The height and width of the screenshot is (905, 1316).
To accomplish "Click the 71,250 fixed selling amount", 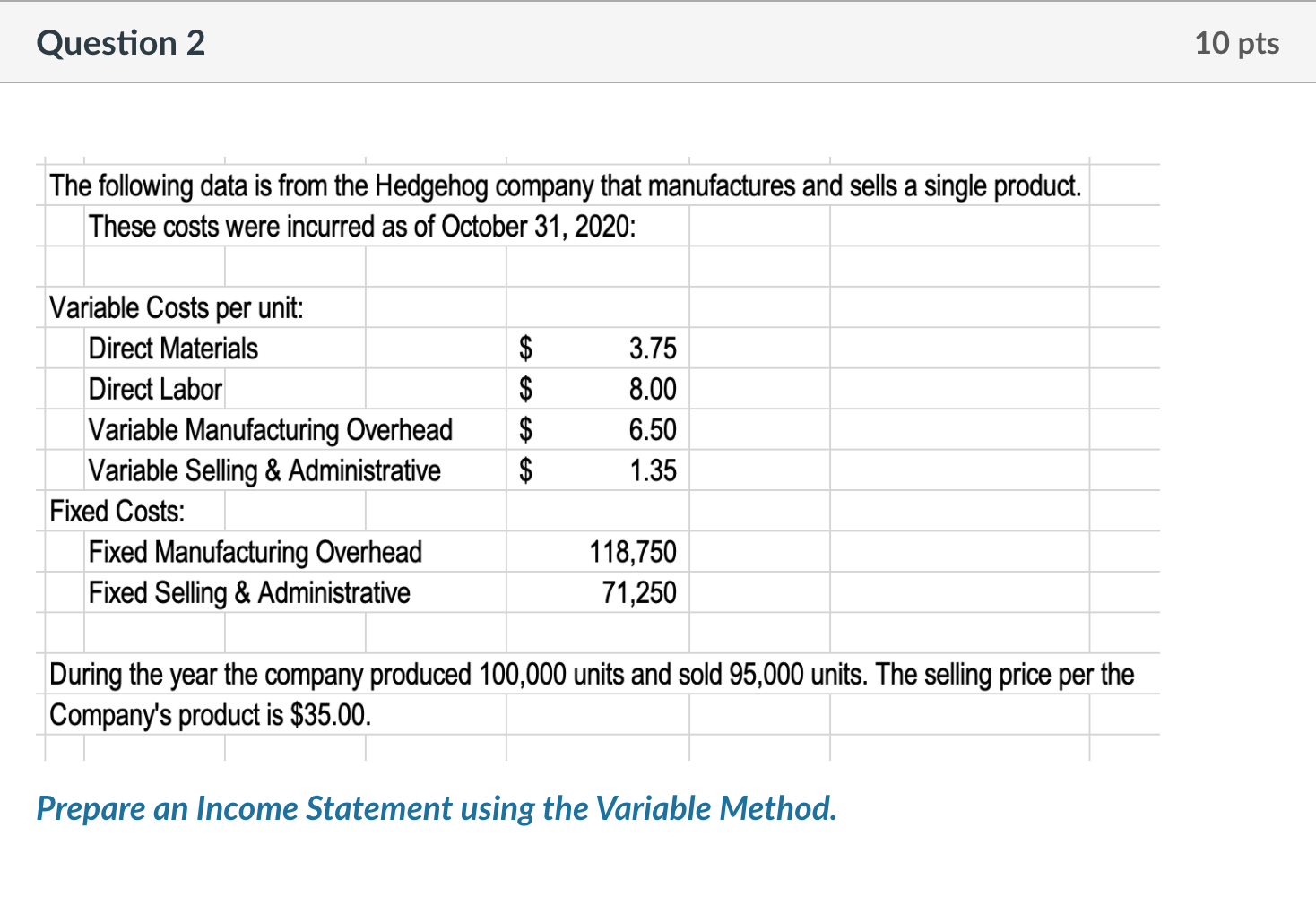I will (639, 592).
